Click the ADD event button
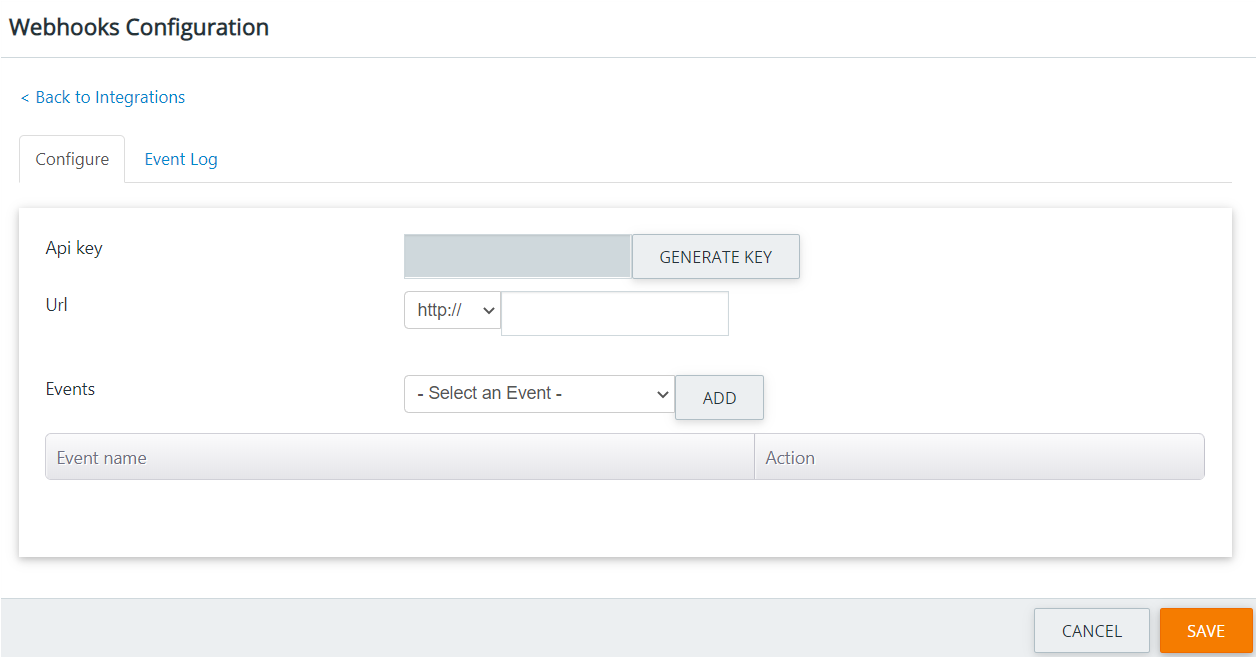Viewport: 1257px width, 658px height. [x=720, y=398]
